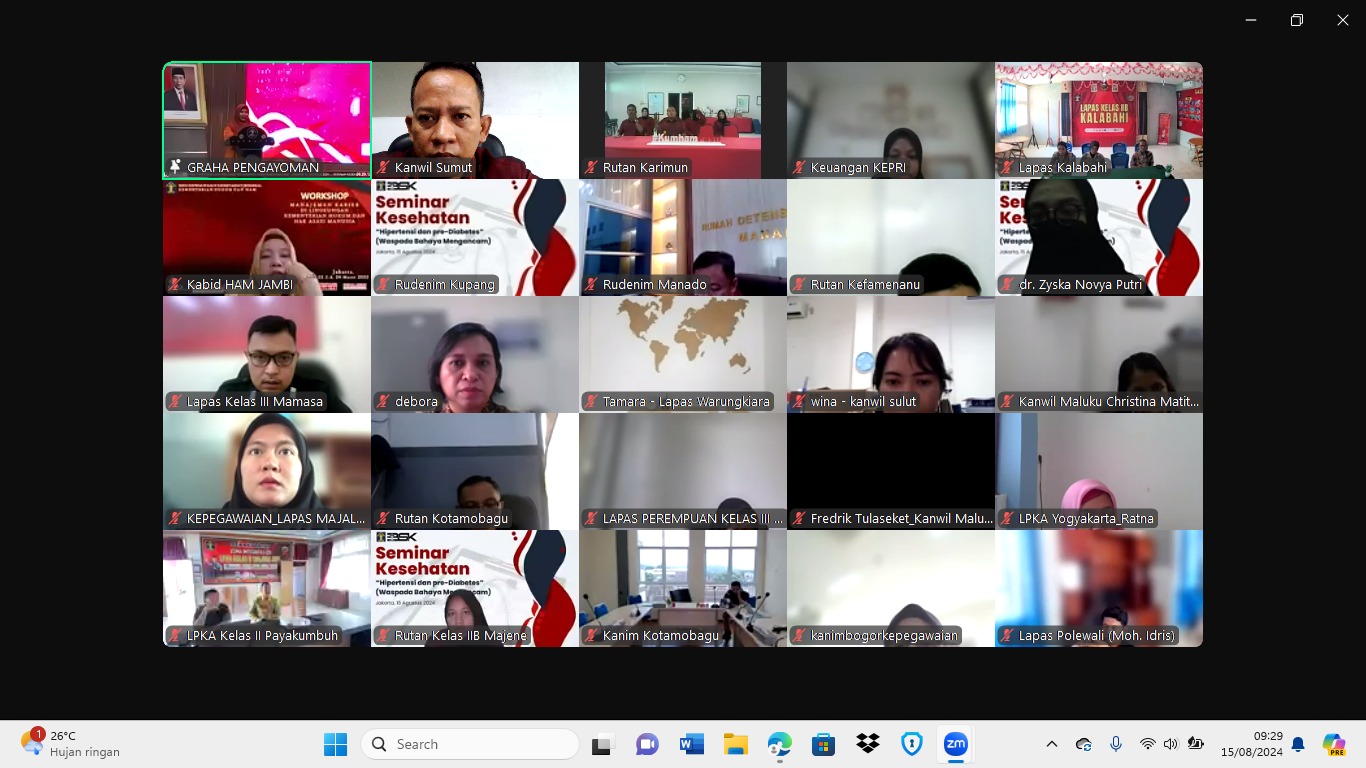The image size is (1366, 768).
Task: Launch Microsoft Word from the taskbar
Action: pyautogui.click(x=691, y=744)
